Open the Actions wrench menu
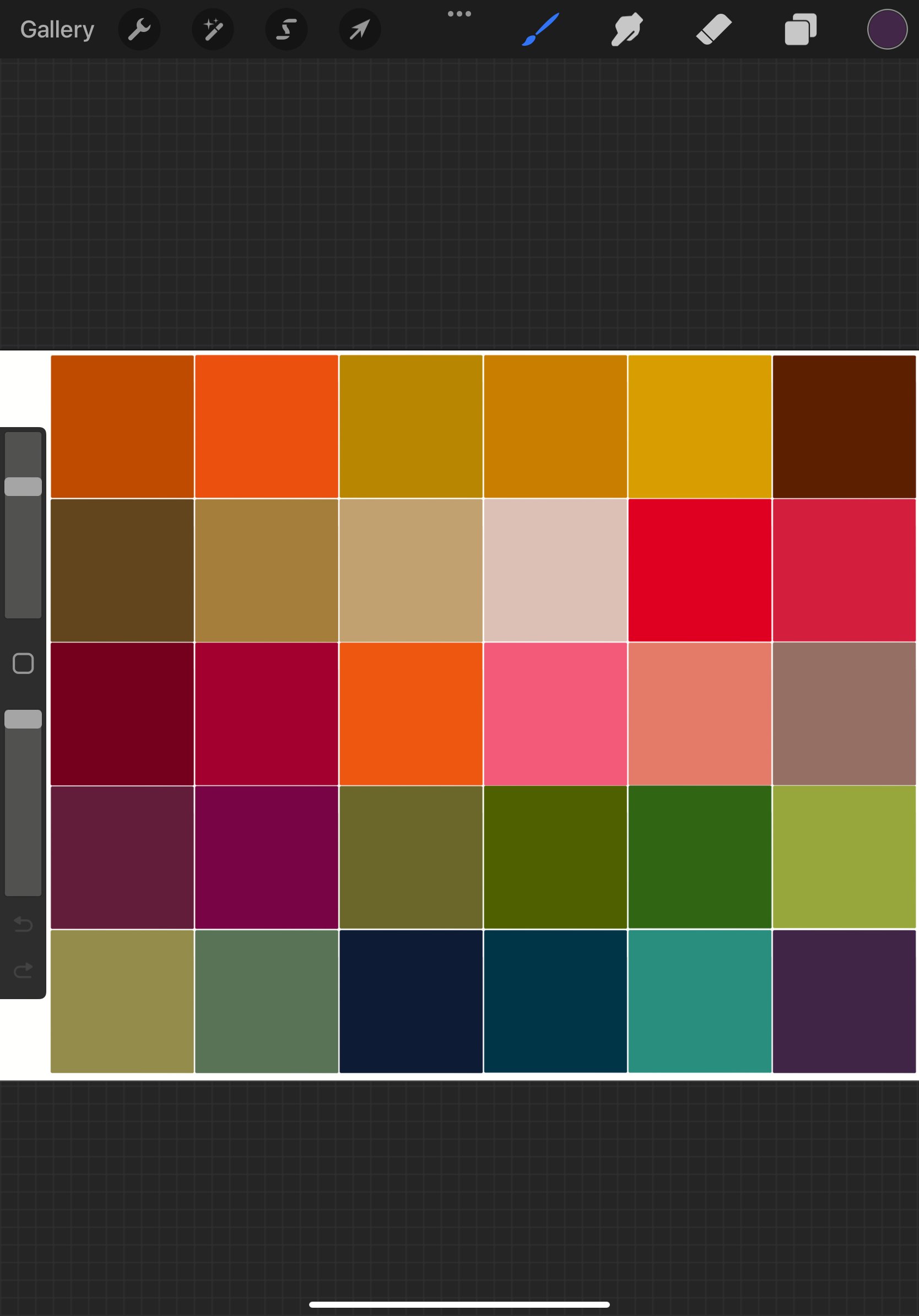The width and height of the screenshot is (919, 1316). [139, 29]
